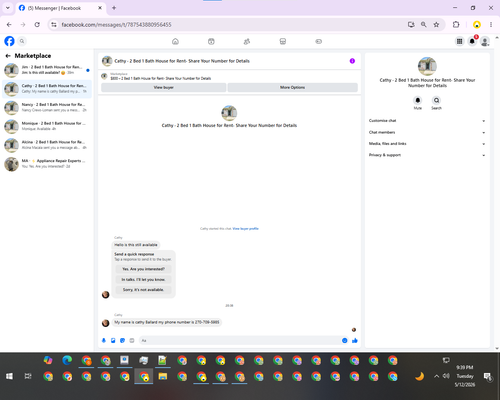Screen dimensions: 500x400
Task: Expand Customise chat section
Action: [x=427, y=121]
